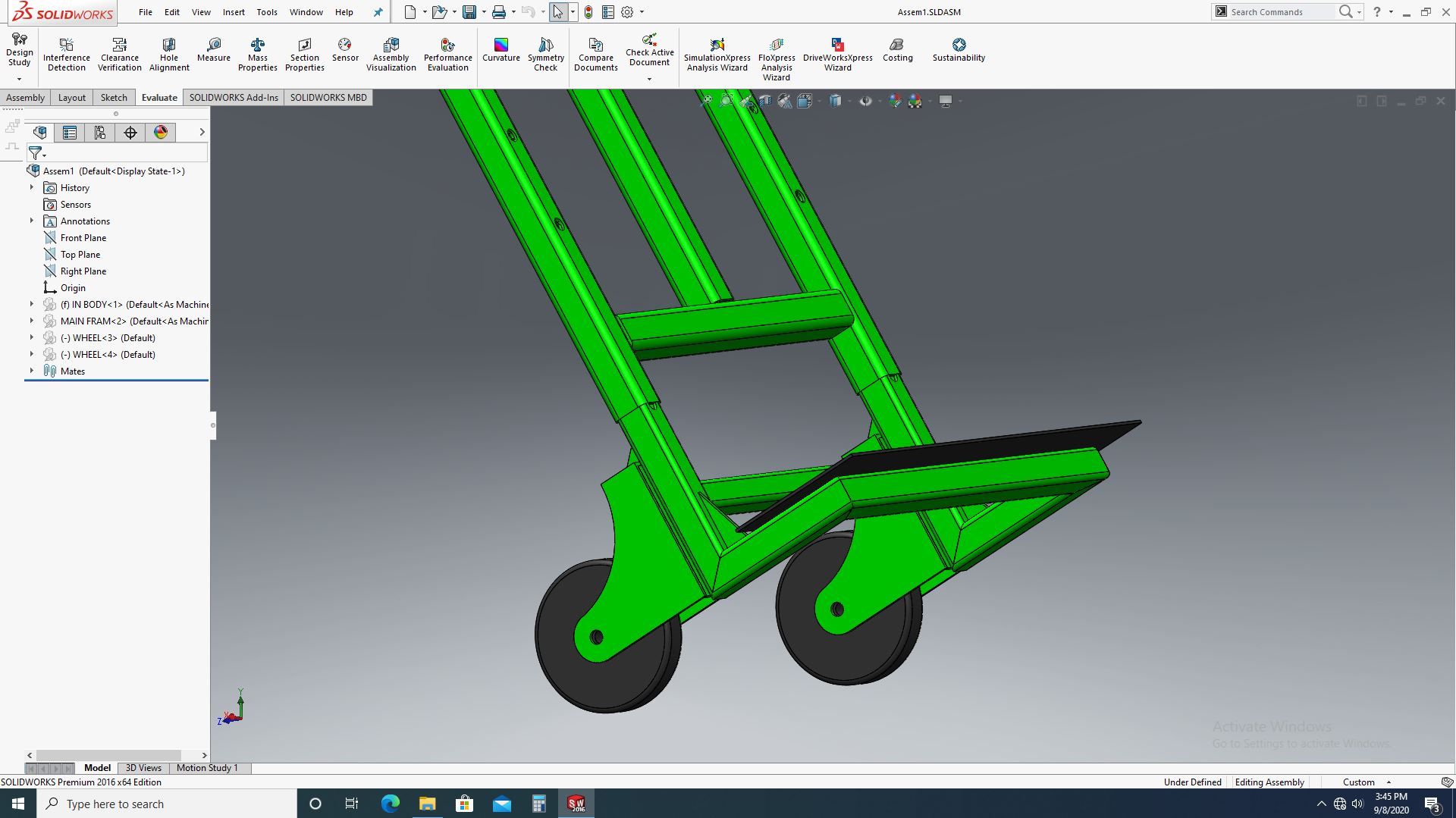
Task: Click the Search Commands input field
Action: (1282, 12)
